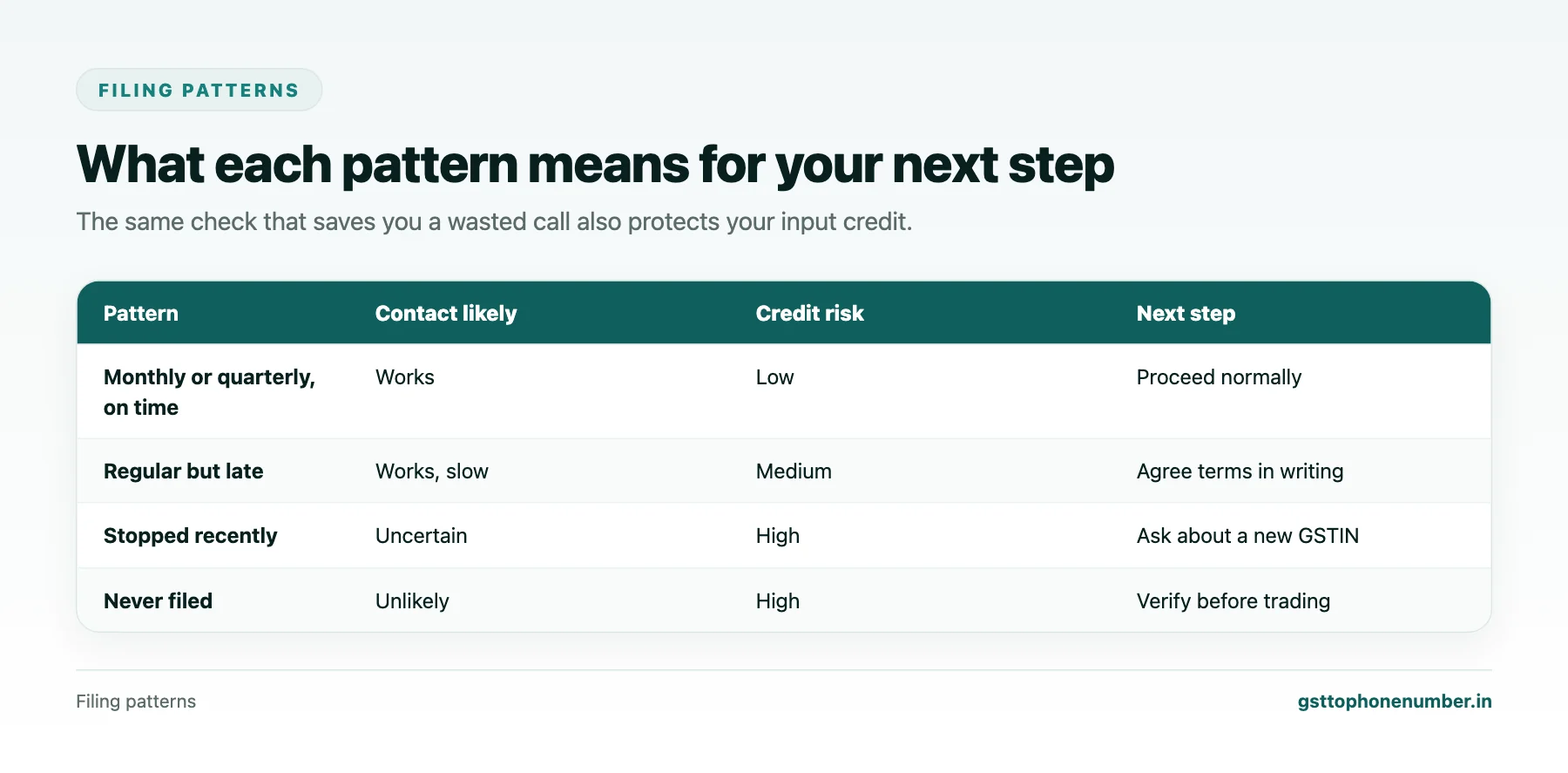Select the Regular but late row label
1568x773 pixels.
click(183, 471)
